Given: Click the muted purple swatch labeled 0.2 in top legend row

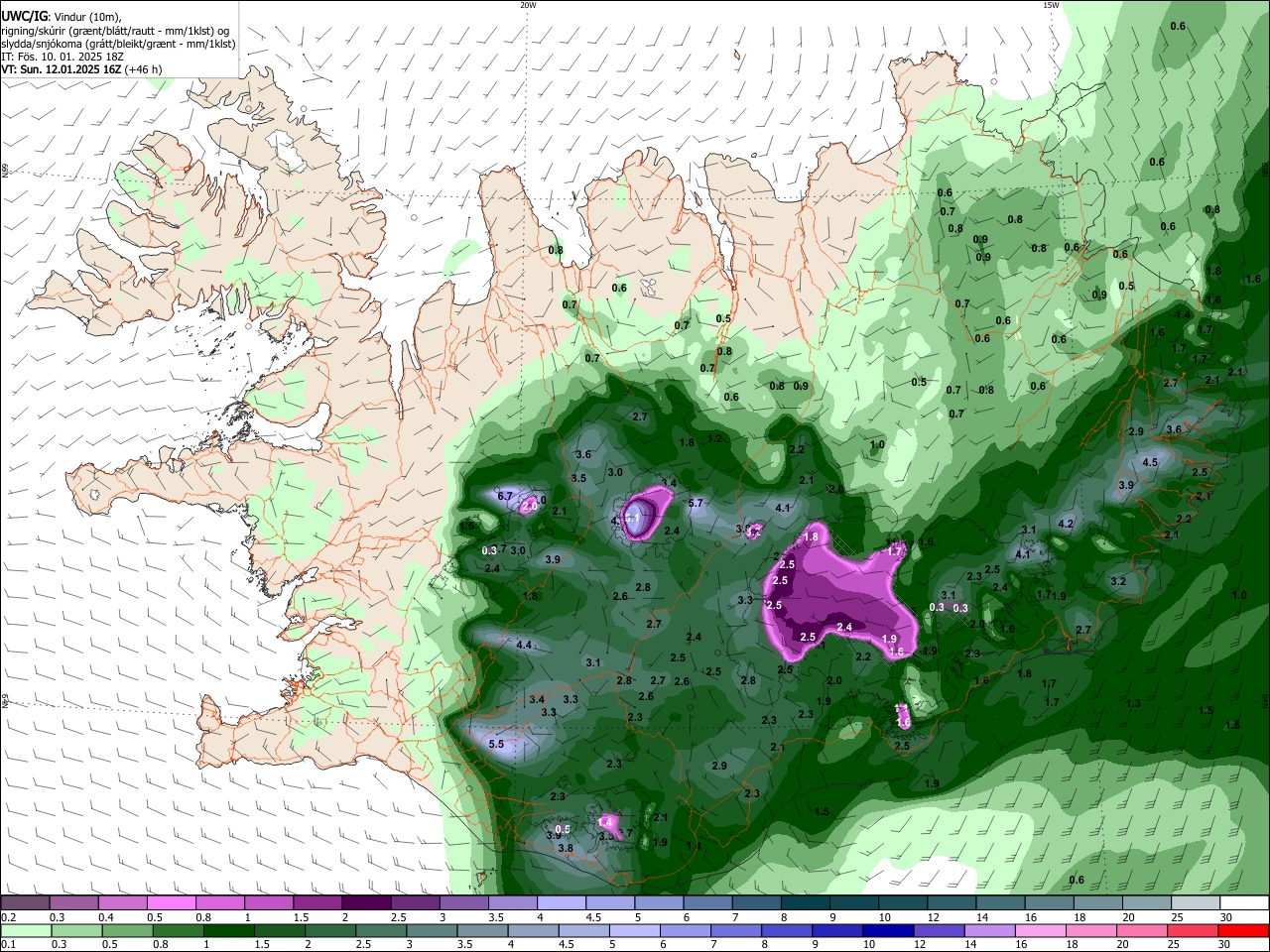Looking at the screenshot, I should 25,903.
